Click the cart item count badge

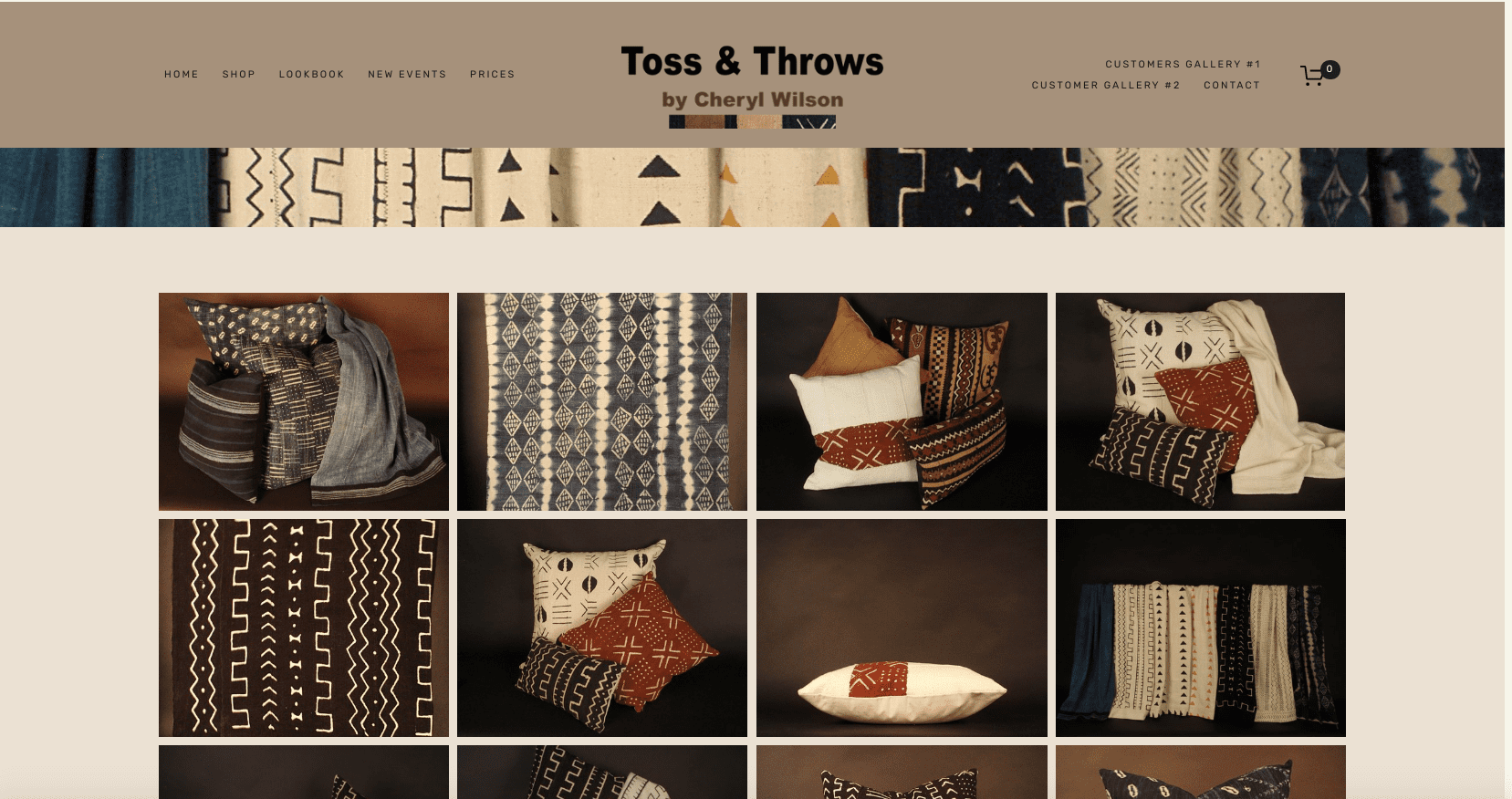[x=1330, y=69]
